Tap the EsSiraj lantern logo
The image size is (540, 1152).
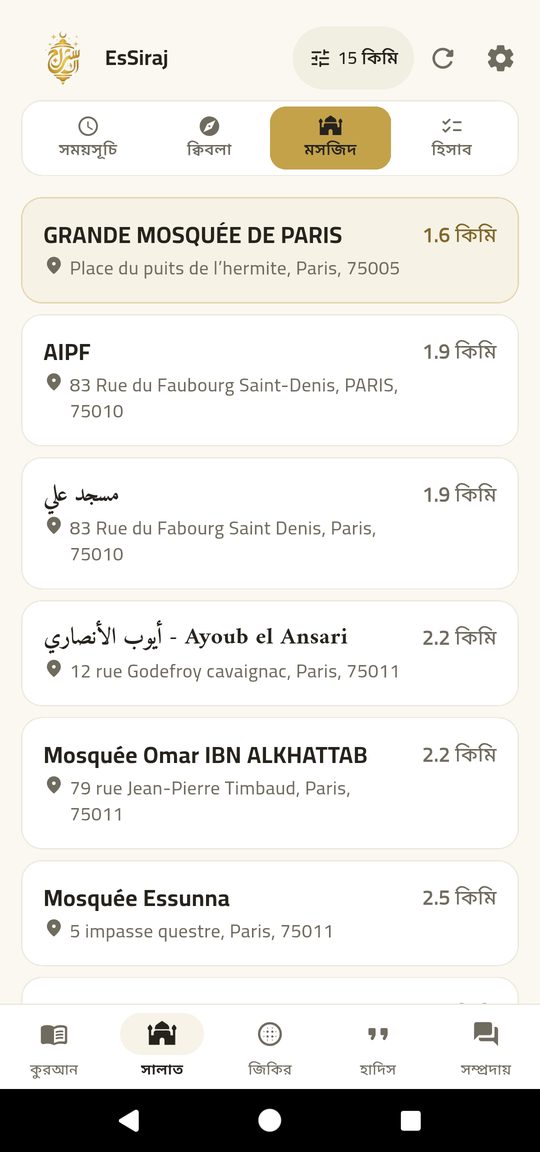[x=63, y=58]
